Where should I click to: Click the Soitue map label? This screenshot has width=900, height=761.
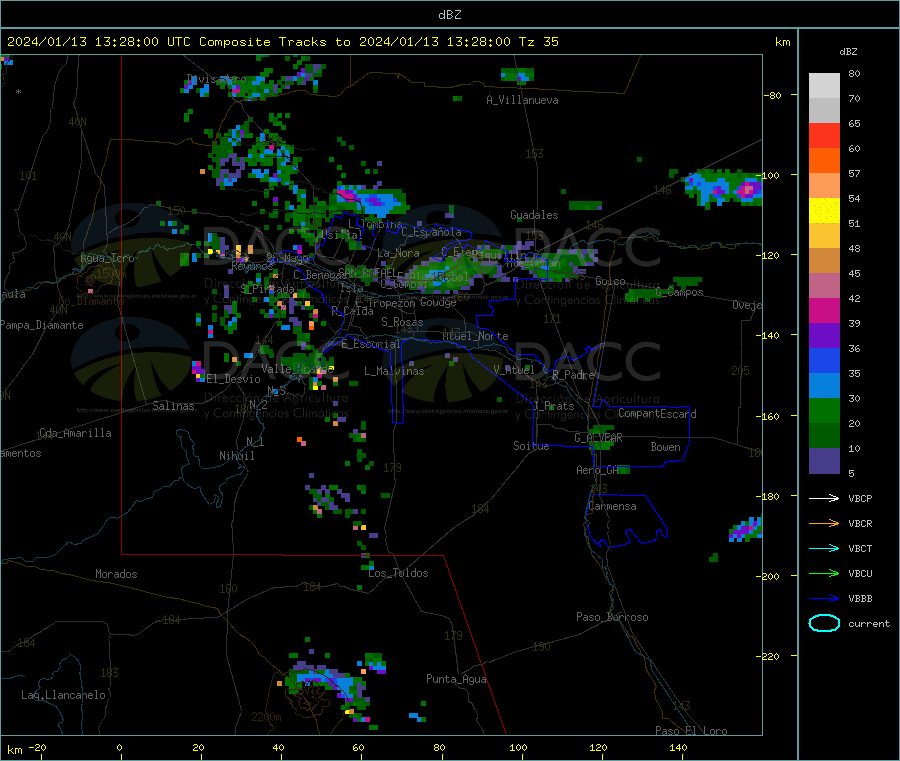pyautogui.click(x=532, y=446)
